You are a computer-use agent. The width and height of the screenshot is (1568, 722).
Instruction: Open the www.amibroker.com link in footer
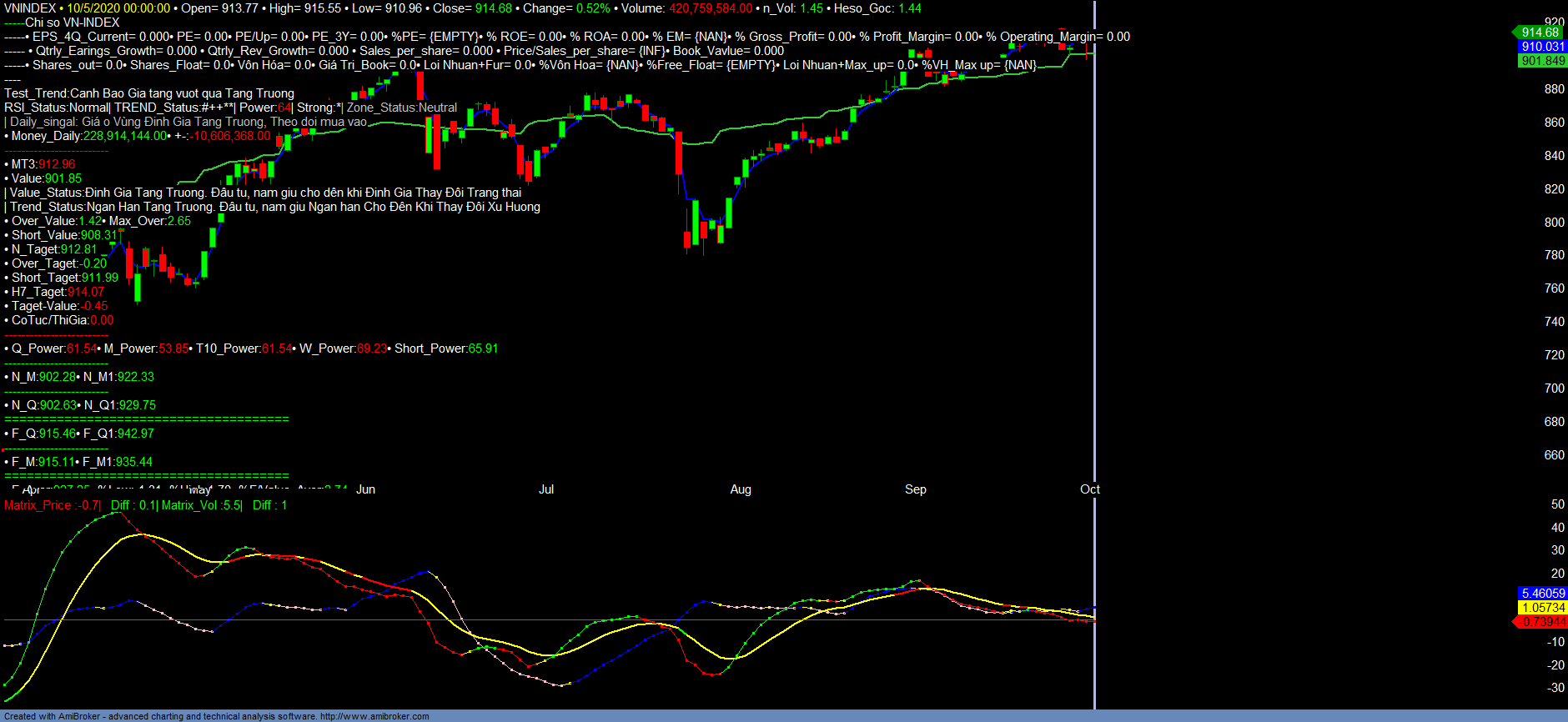(x=374, y=716)
